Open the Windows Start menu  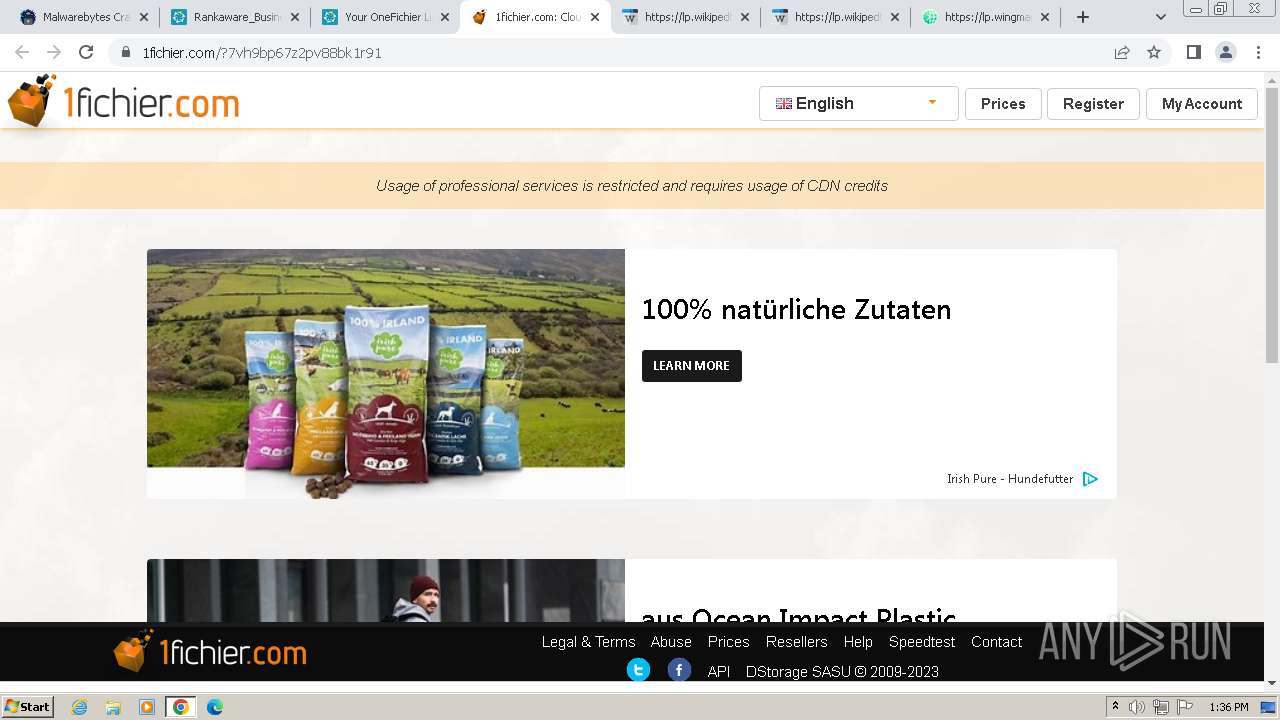point(27,707)
